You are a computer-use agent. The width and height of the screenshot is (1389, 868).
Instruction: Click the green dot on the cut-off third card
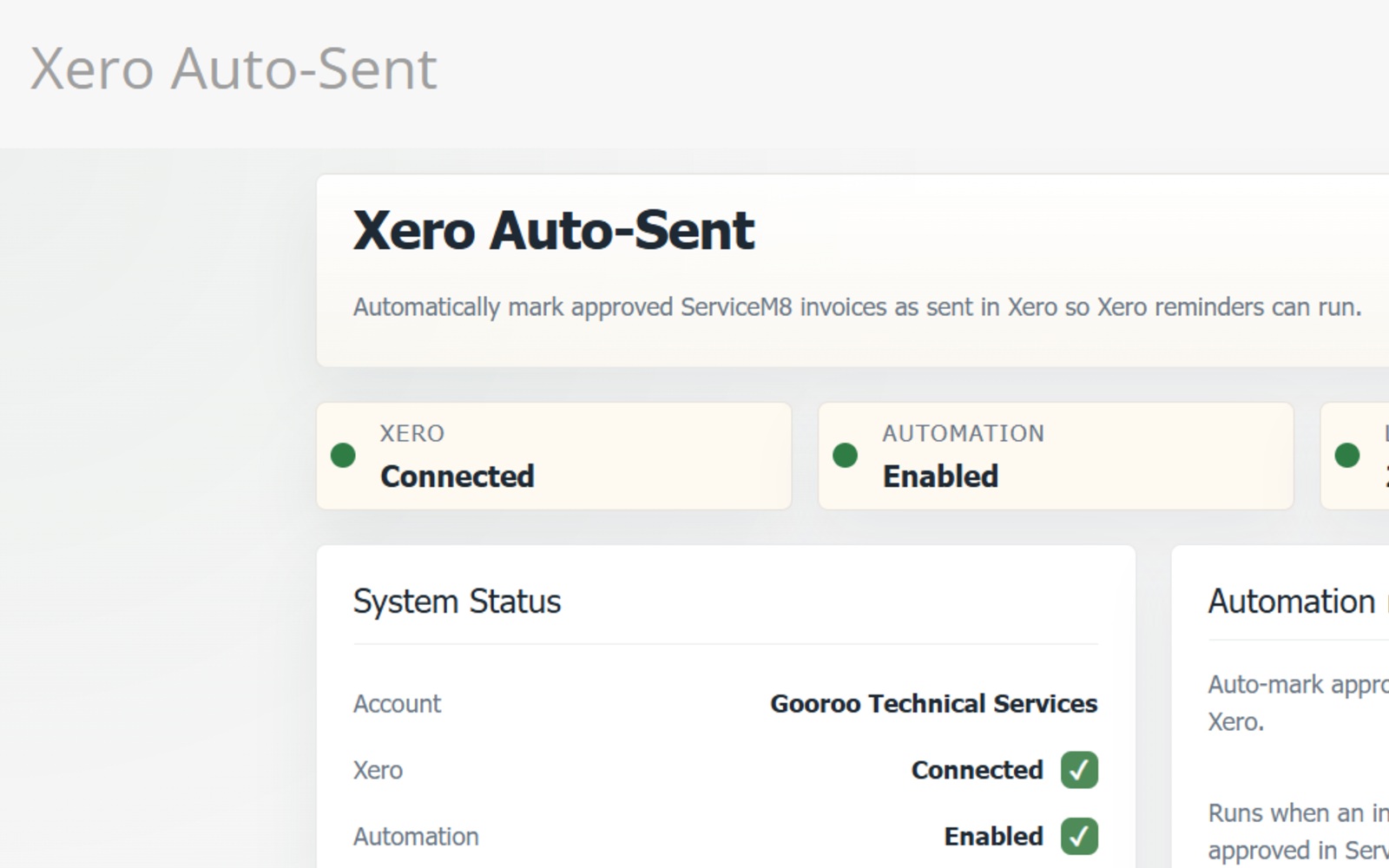coord(1346,455)
